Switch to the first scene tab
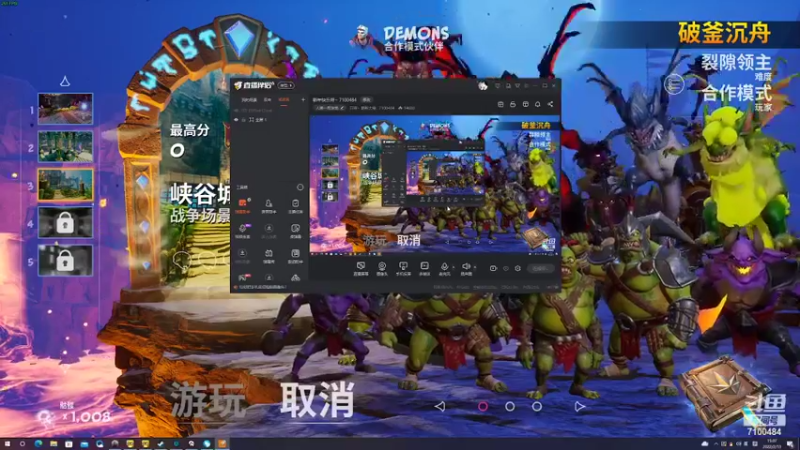The height and width of the screenshot is (450, 800). (x=249, y=99)
